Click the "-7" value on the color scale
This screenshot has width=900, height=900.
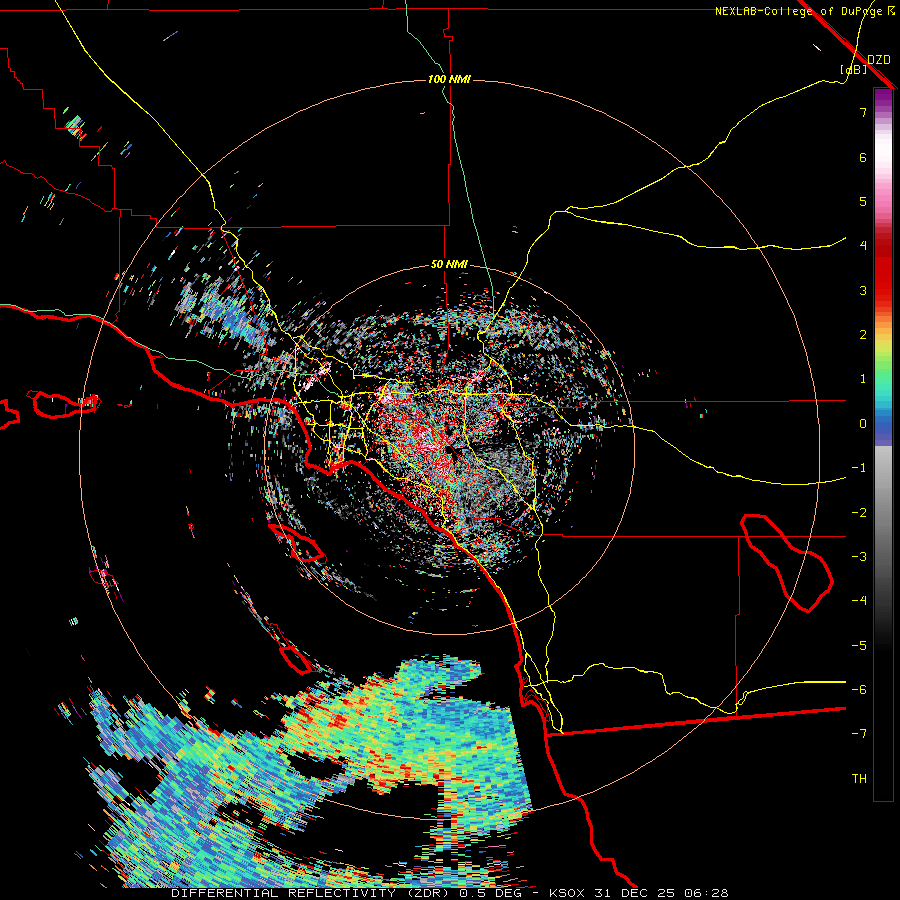click(x=859, y=734)
